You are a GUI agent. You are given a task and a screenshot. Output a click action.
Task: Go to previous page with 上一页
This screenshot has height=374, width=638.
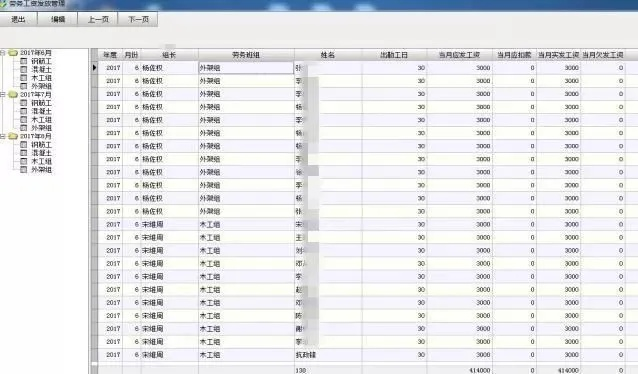[98, 19]
